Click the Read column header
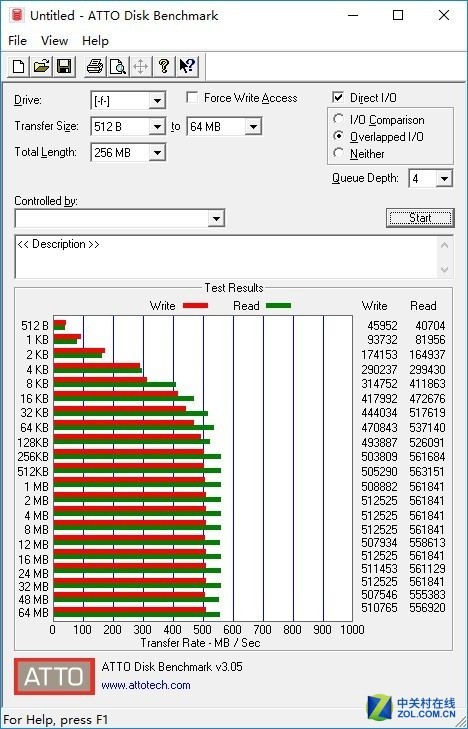 pos(423,306)
